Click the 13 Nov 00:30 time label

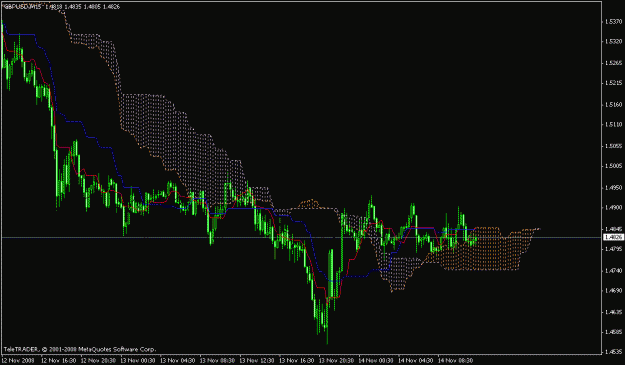pyautogui.click(x=138, y=360)
